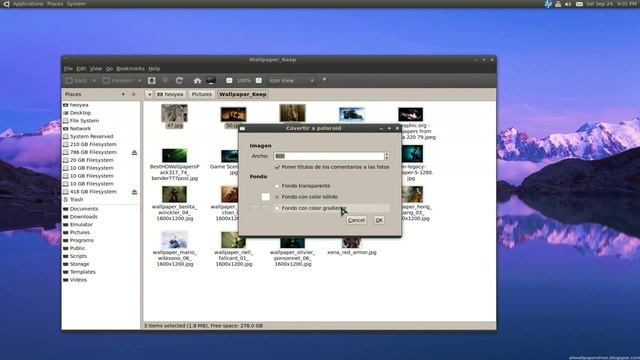Click the Bluetooth icon in top panel

[x=548, y=4]
